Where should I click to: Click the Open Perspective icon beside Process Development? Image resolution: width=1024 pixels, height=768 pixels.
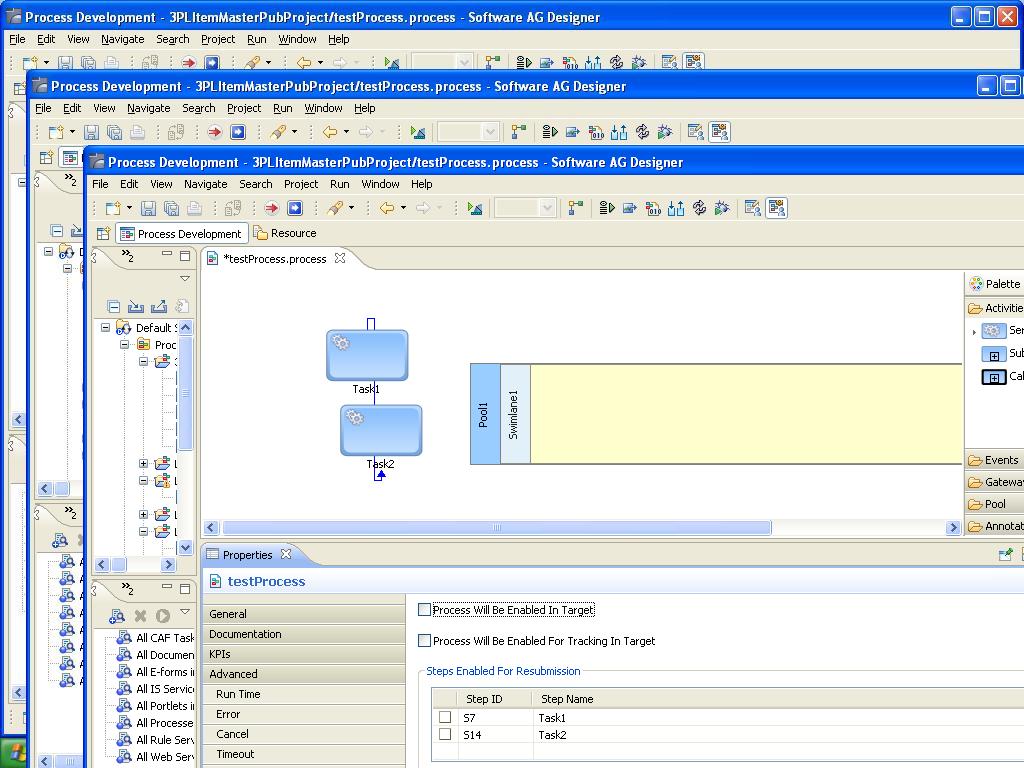pos(103,233)
